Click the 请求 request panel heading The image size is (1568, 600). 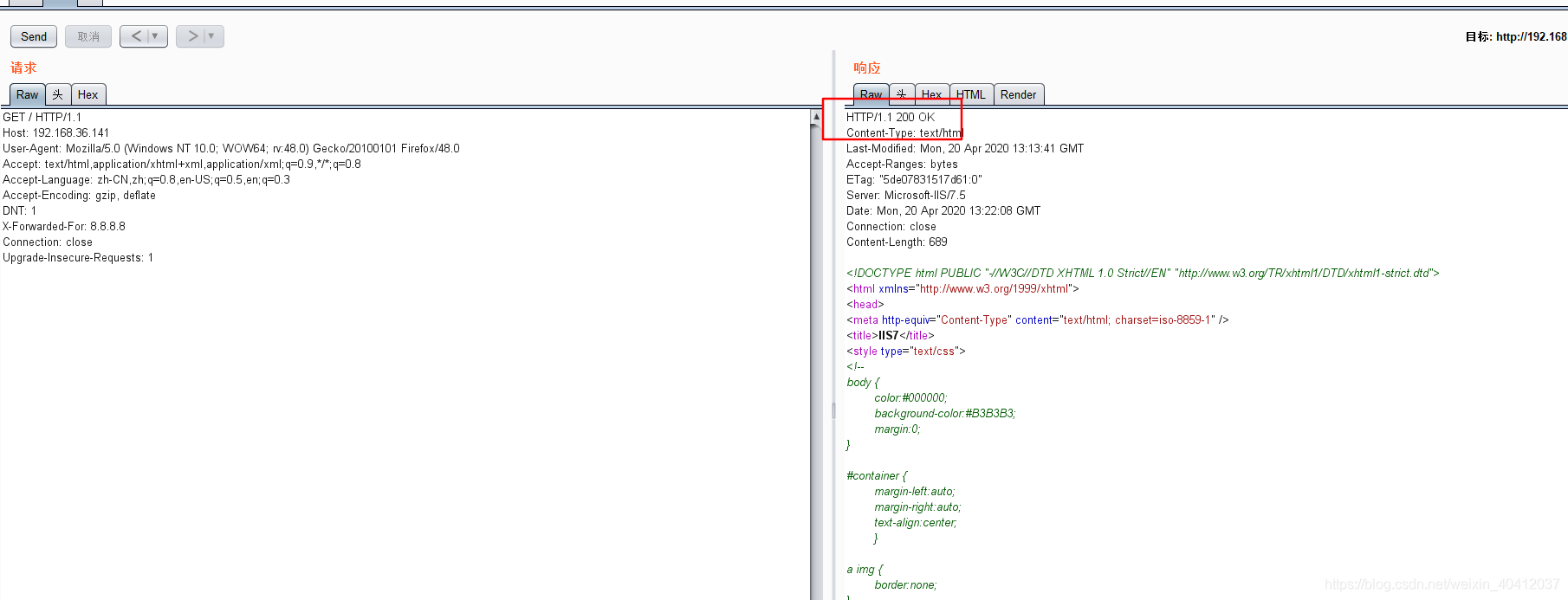tap(23, 68)
